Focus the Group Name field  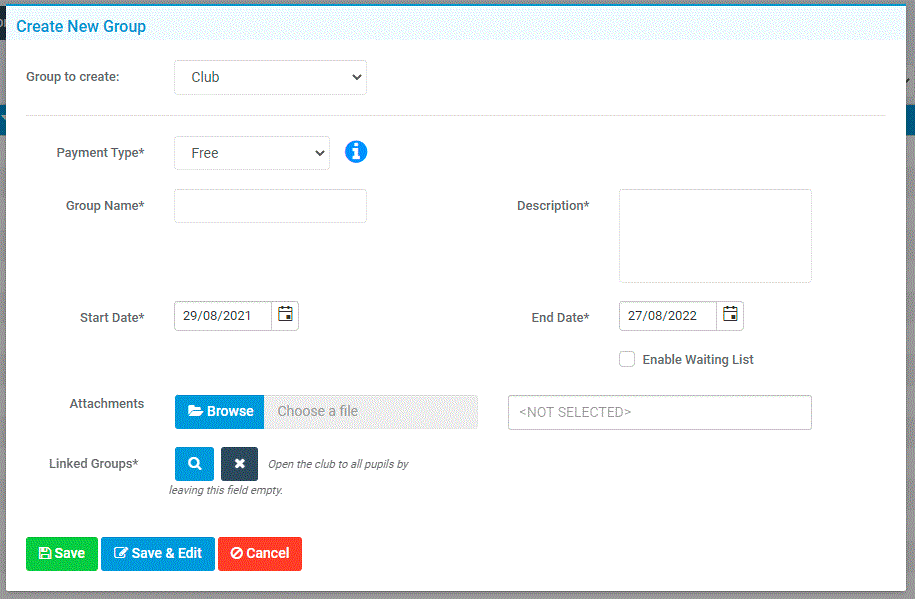[x=270, y=206]
